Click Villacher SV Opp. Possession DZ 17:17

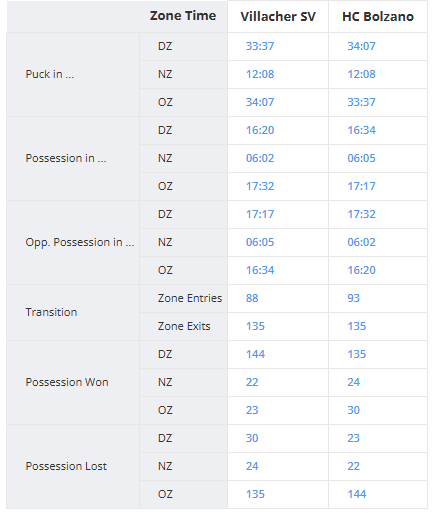pyautogui.click(x=260, y=214)
